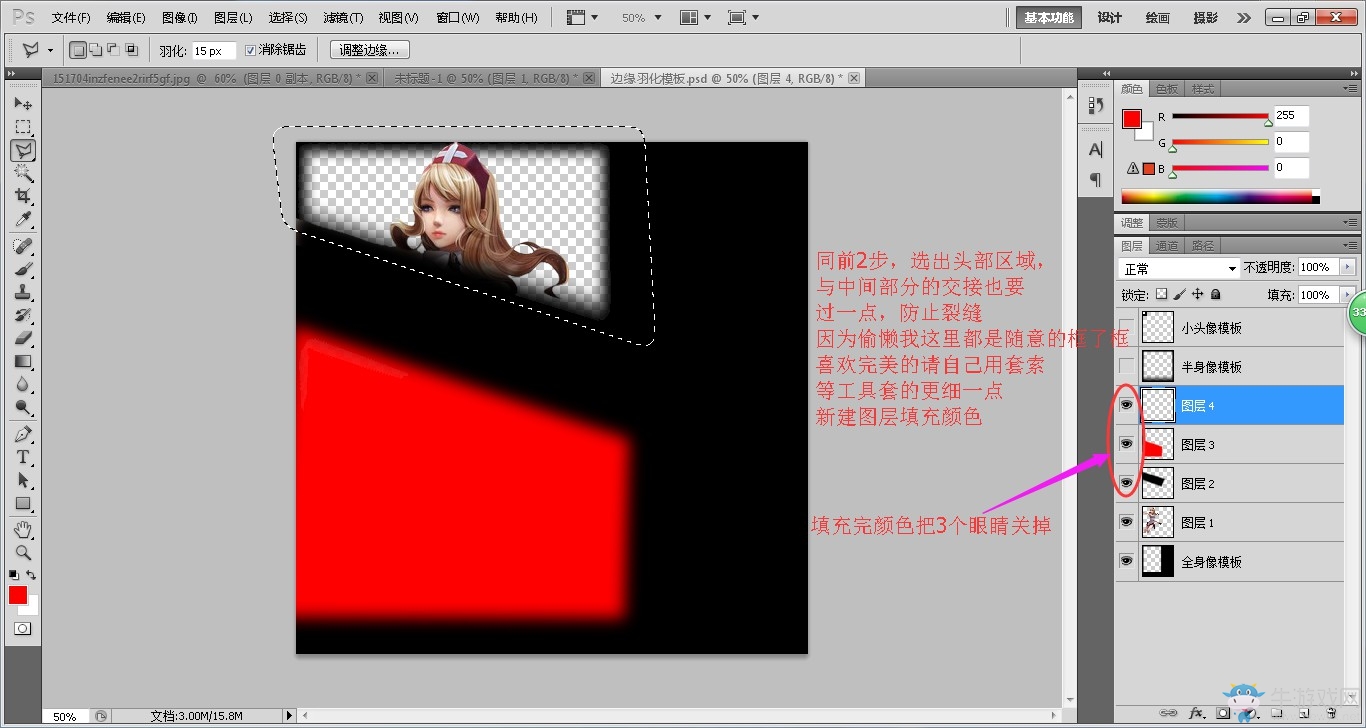This screenshot has width=1366, height=728.
Task: Show the 半身像模板 layer
Action: [1127, 367]
